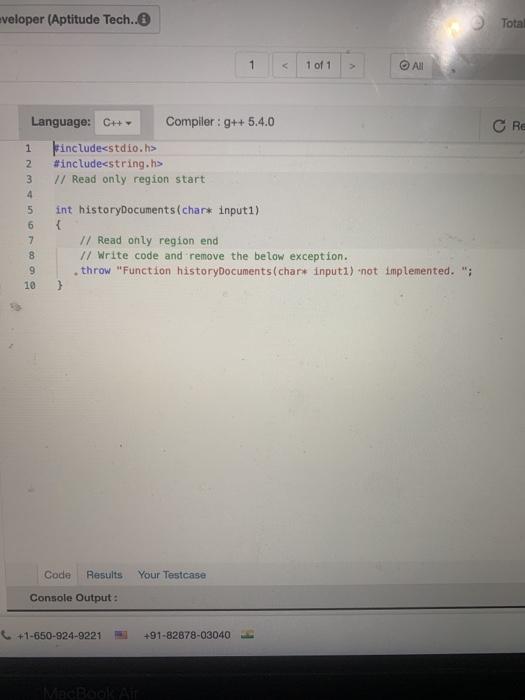Click phone number +1-650-924-9221
525x700 pixels.
(x=59, y=635)
